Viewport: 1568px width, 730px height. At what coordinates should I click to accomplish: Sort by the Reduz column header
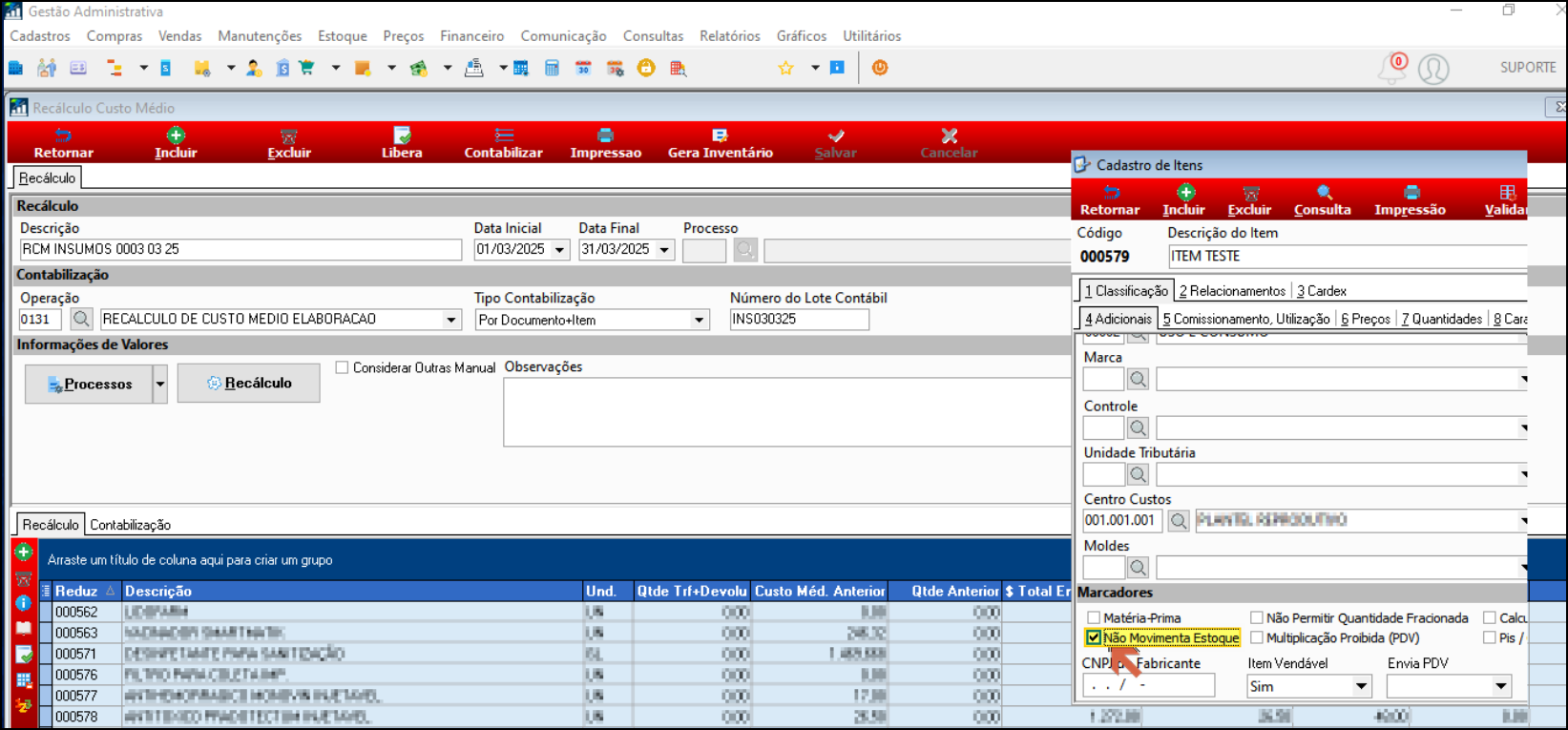[84, 591]
